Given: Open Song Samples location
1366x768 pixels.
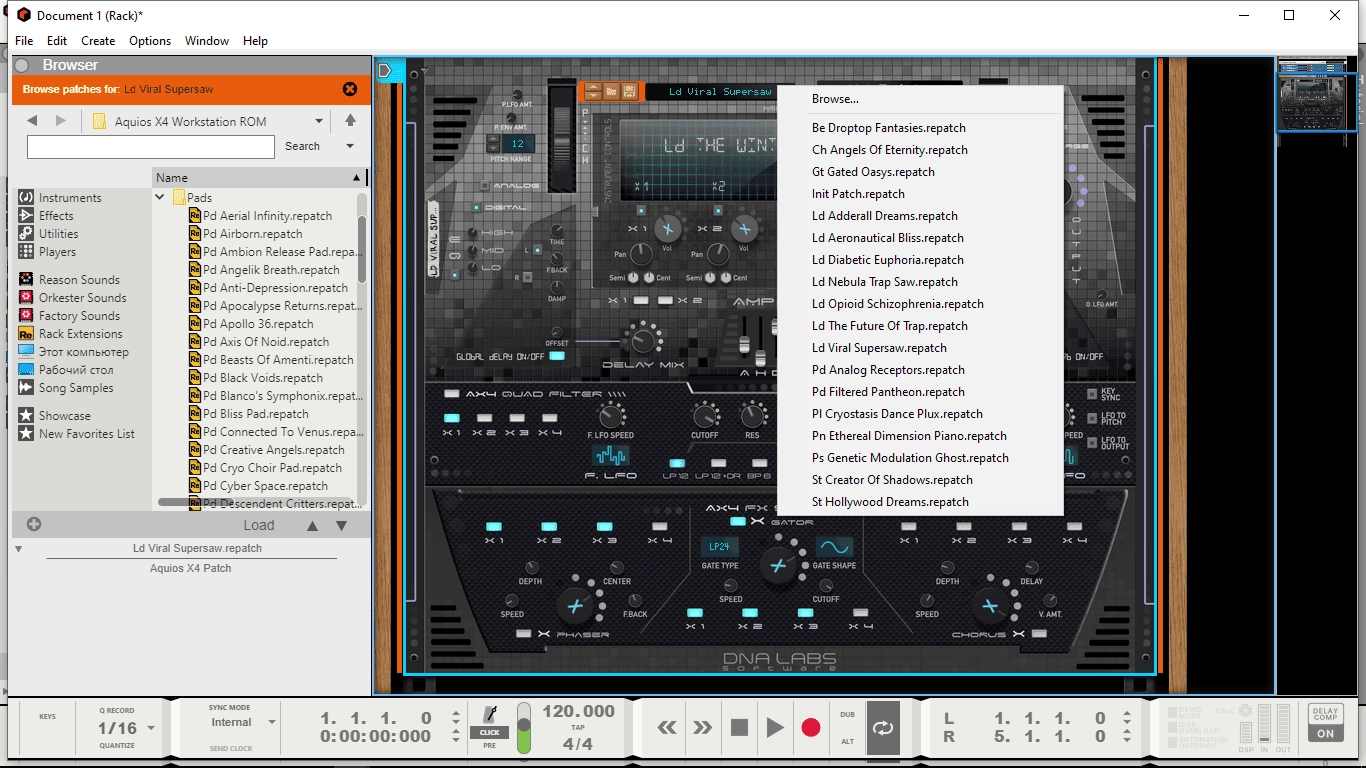Looking at the screenshot, I should [x=67, y=388].
